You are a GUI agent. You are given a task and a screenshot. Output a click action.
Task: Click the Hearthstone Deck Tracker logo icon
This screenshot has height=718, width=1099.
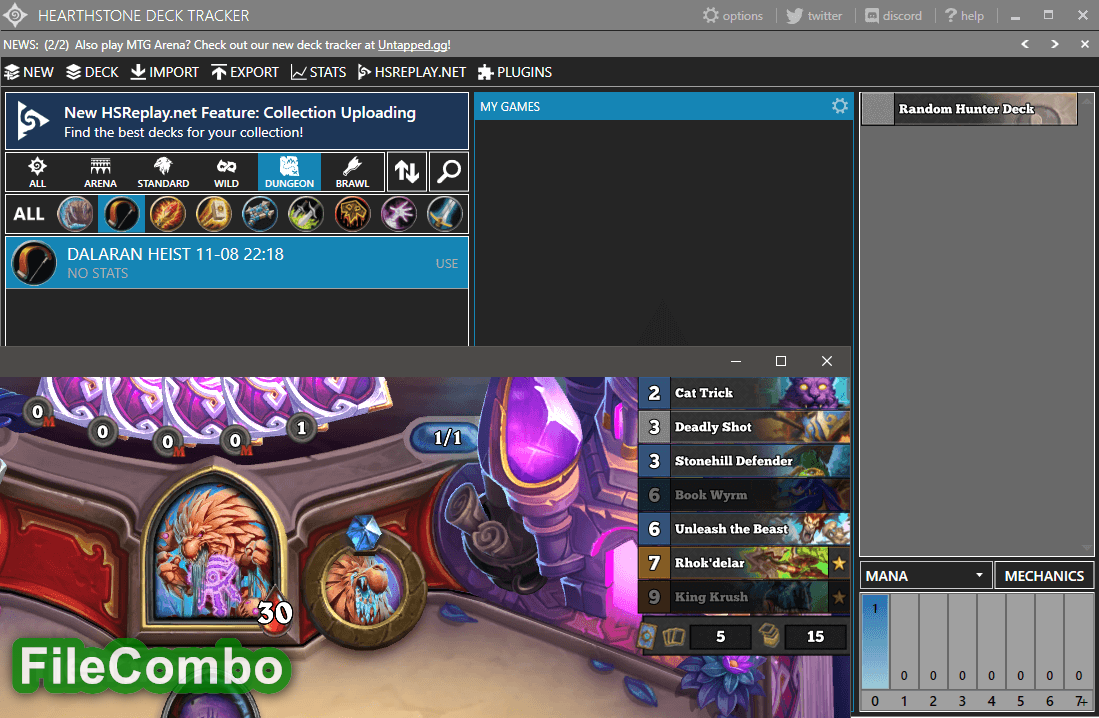pos(15,15)
